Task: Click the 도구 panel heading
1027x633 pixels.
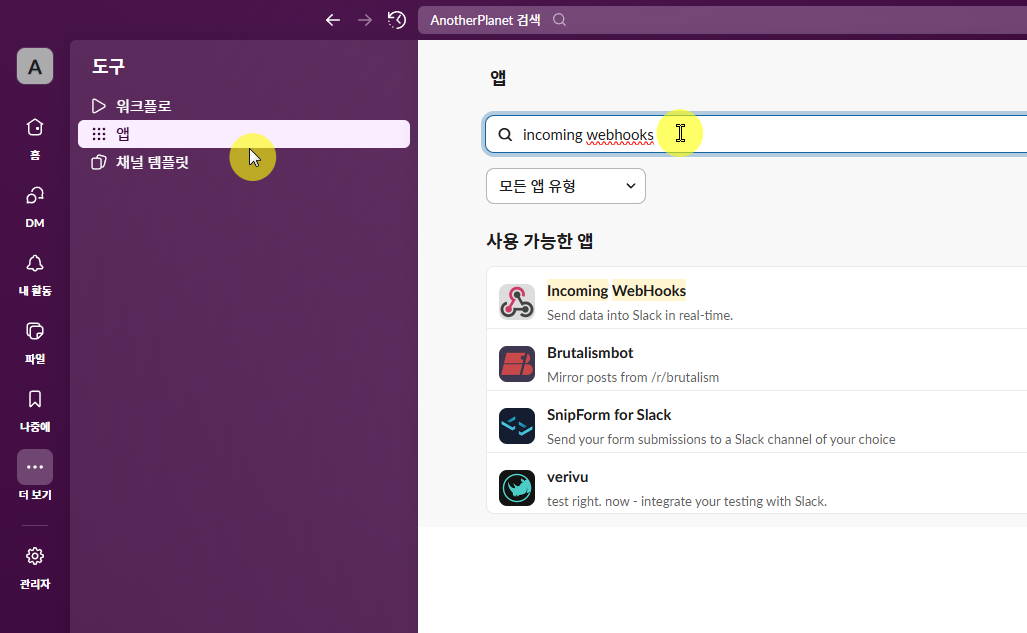Action: click(108, 66)
